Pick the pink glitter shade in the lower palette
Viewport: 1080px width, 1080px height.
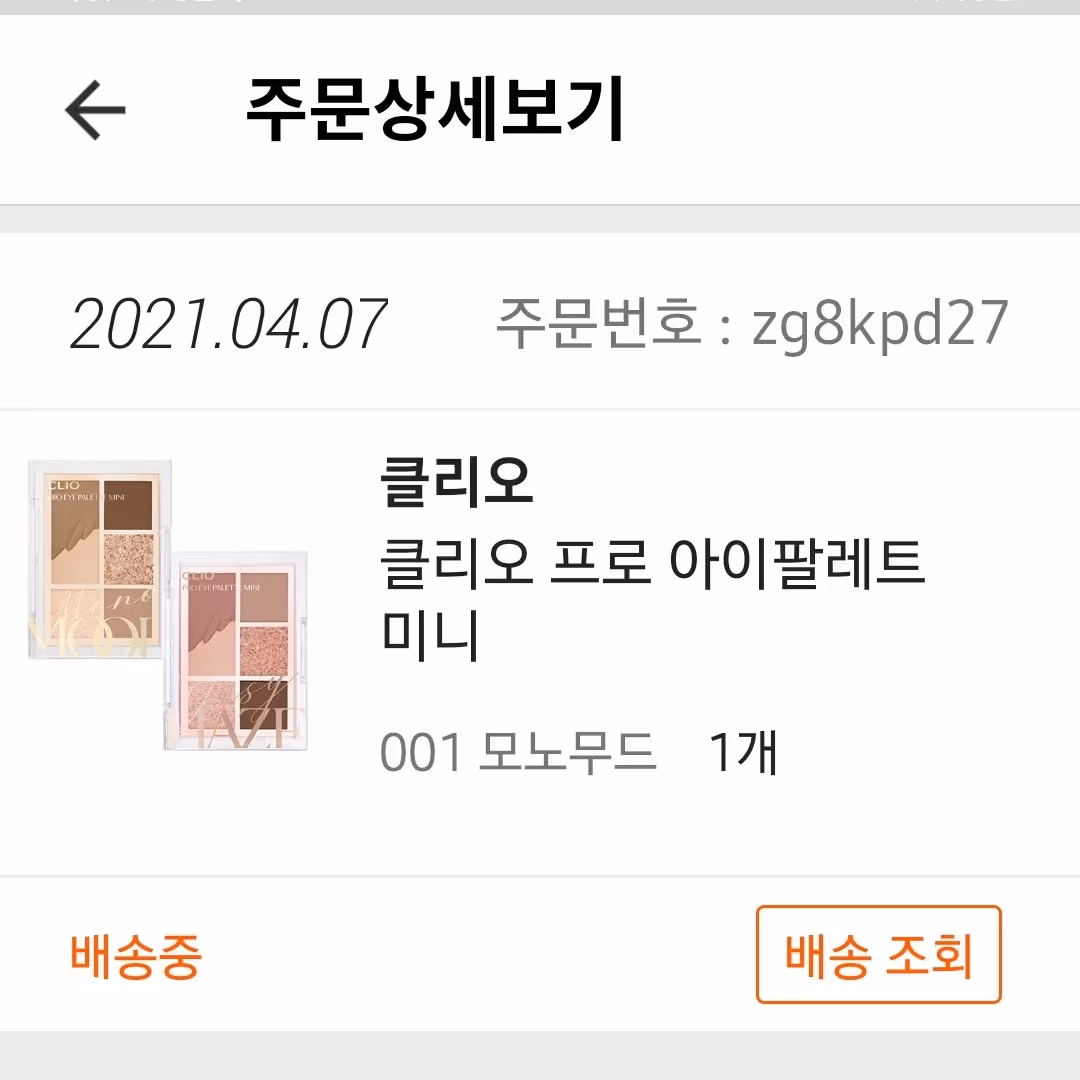pyautogui.click(x=264, y=651)
